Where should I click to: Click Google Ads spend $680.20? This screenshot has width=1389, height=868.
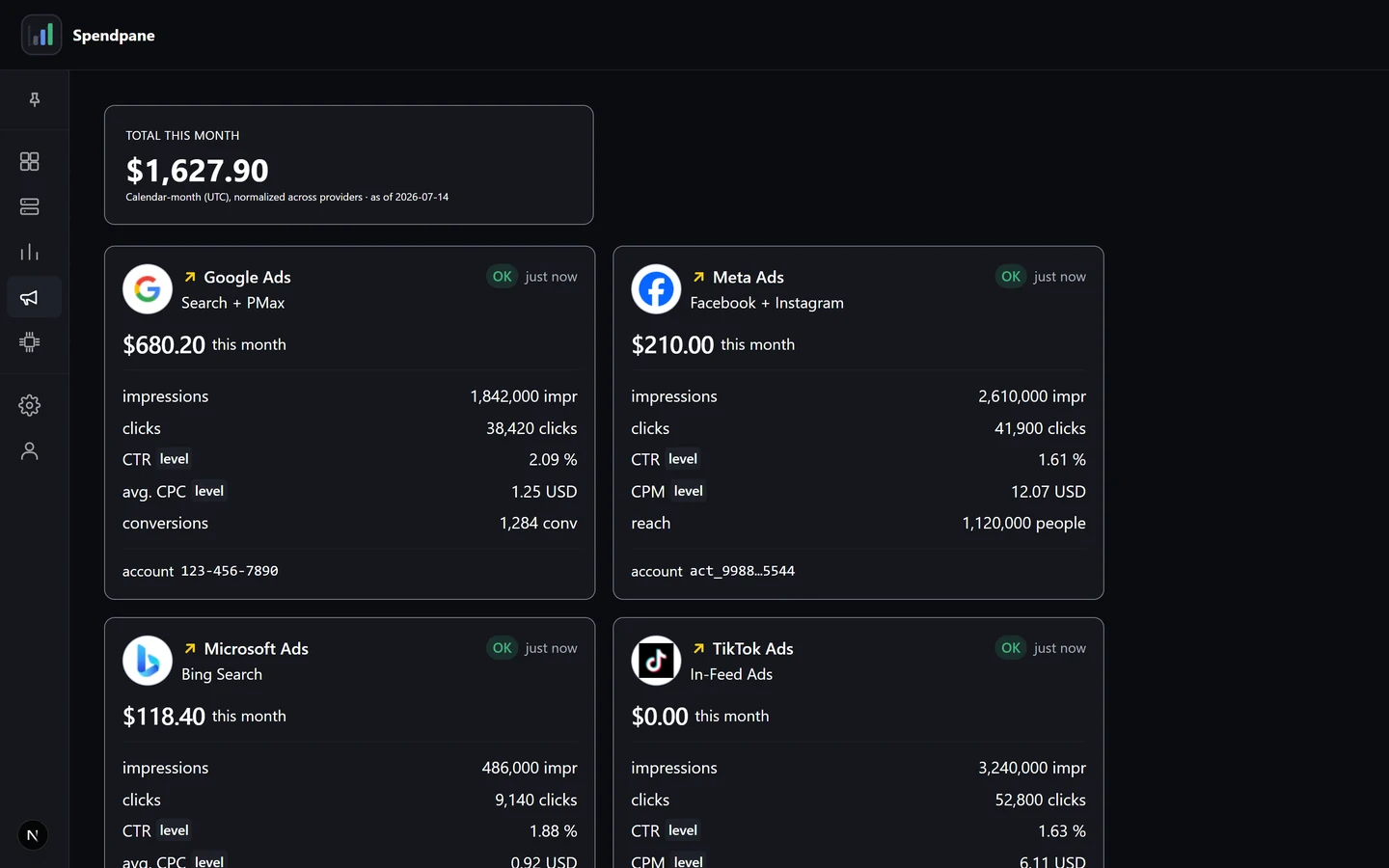point(164,344)
